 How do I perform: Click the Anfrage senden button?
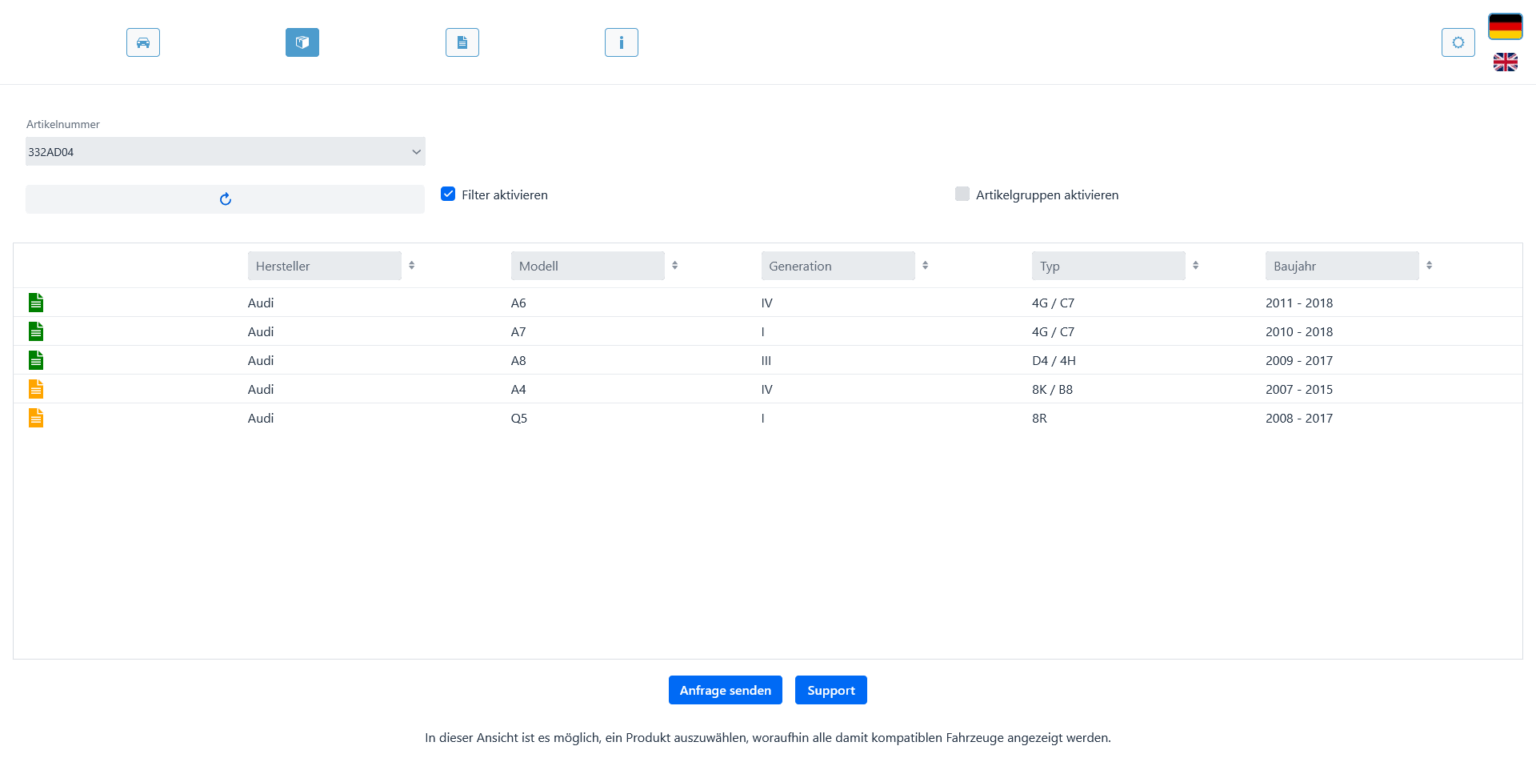(725, 690)
